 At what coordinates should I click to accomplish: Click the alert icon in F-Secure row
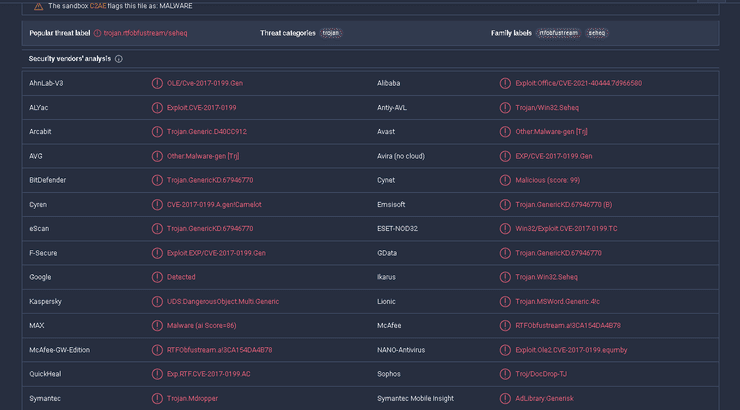point(157,253)
